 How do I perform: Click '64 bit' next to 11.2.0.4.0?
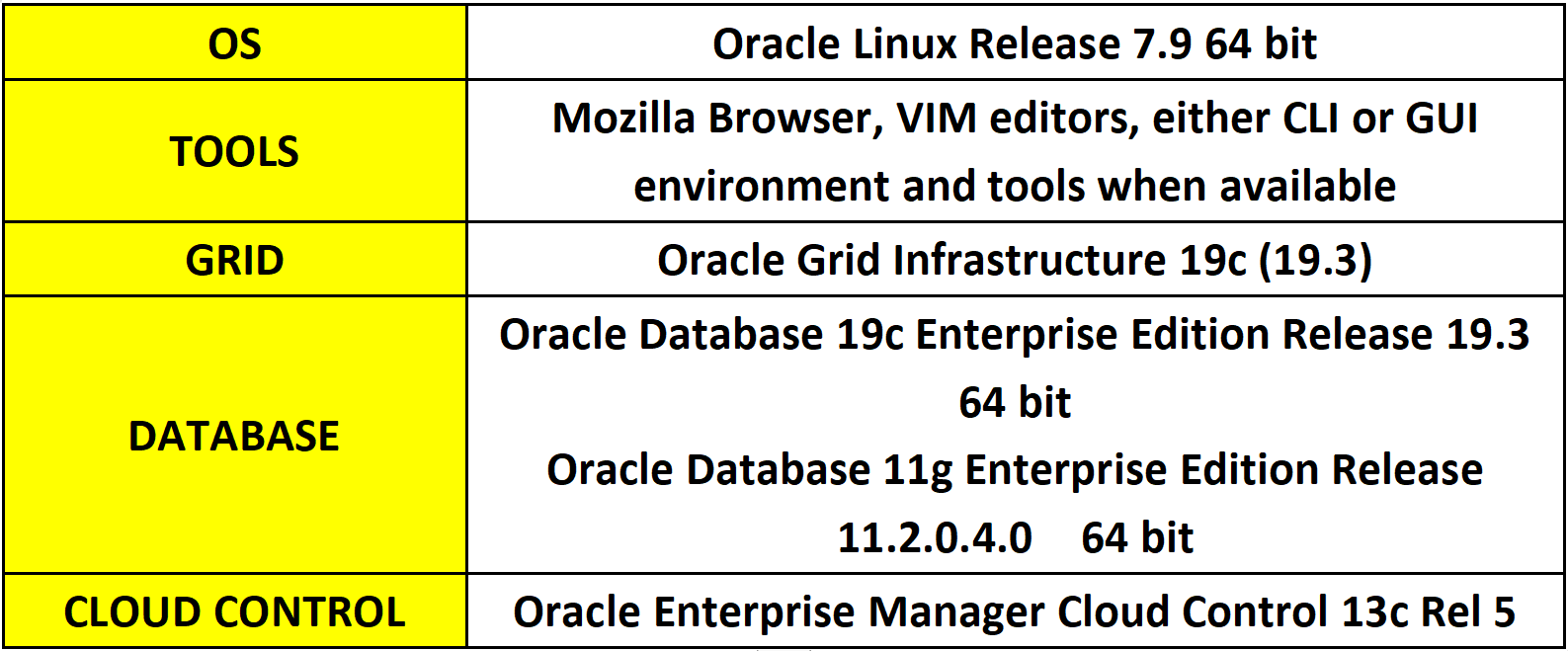[1137, 538]
